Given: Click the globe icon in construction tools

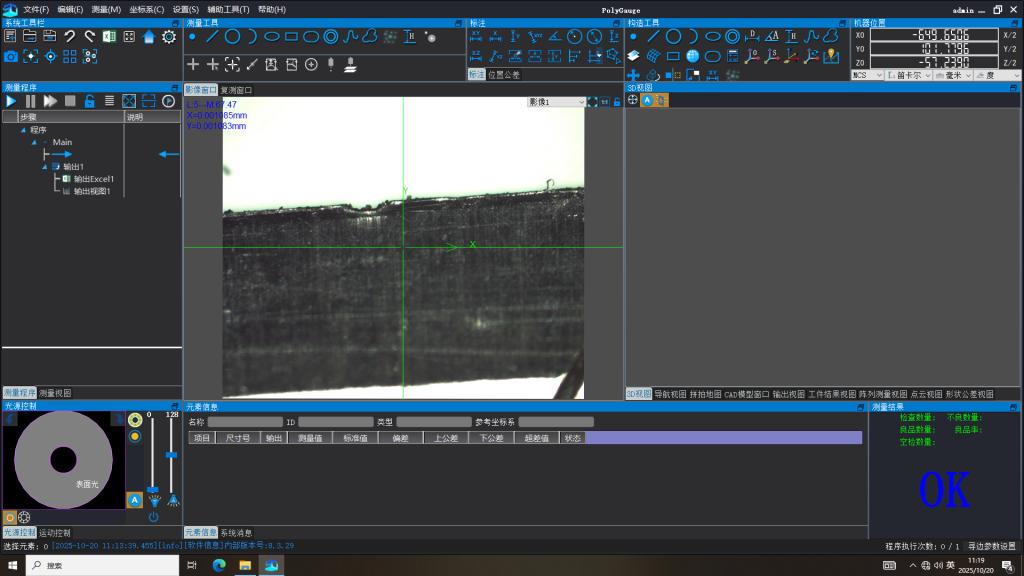Looking at the screenshot, I should tap(692, 56).
